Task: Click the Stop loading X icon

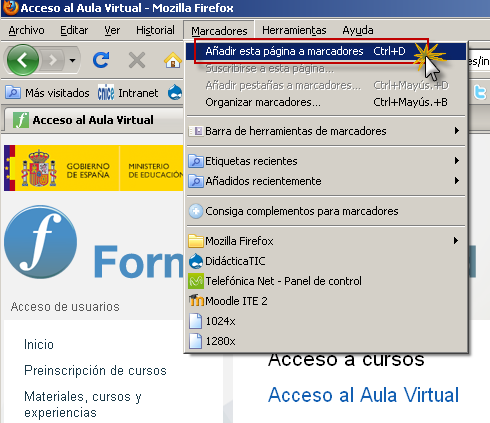Action: (x=137, y=60)
